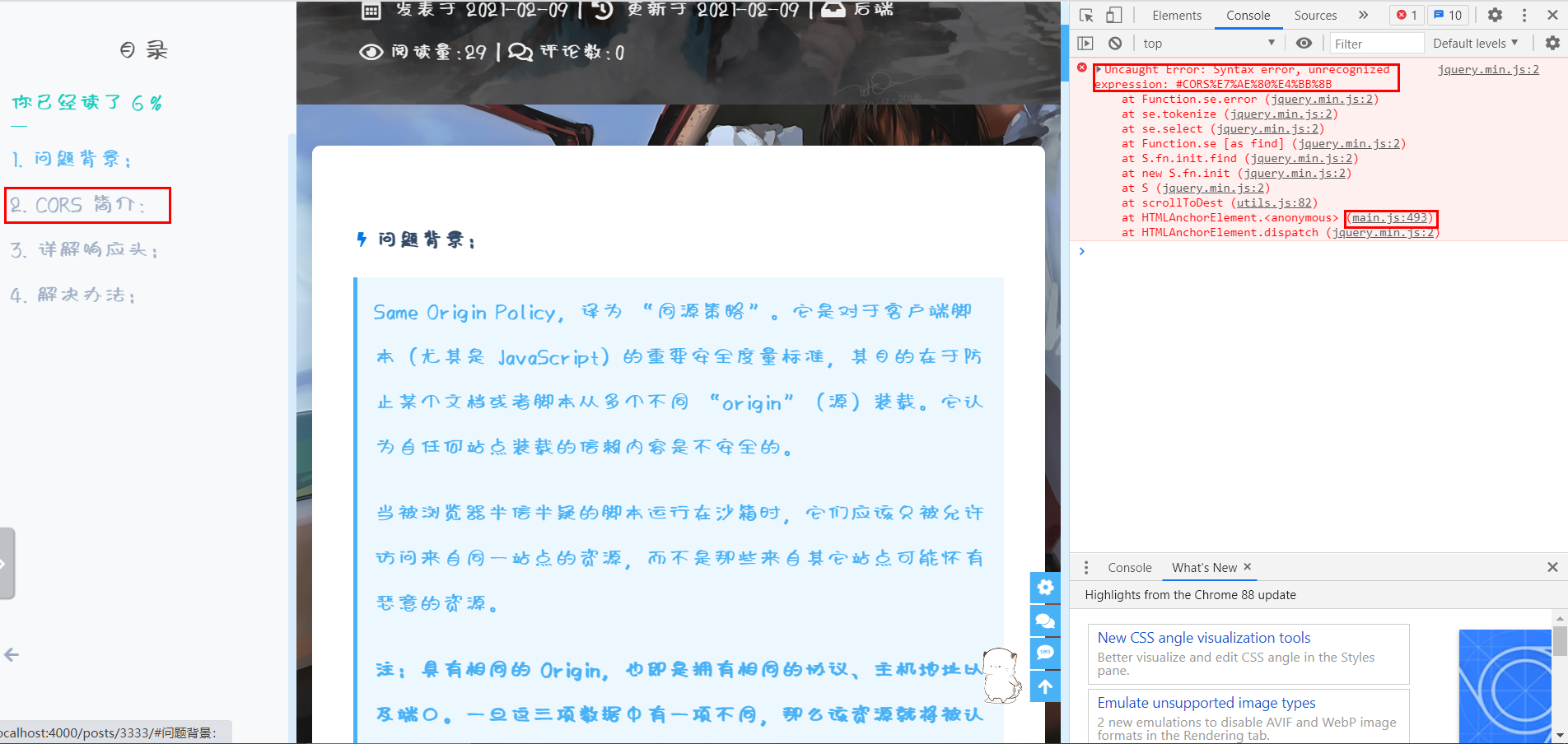Viewport: 1568px width, 744px height.
Task: Show the console sidebar
Action: 1085,43
